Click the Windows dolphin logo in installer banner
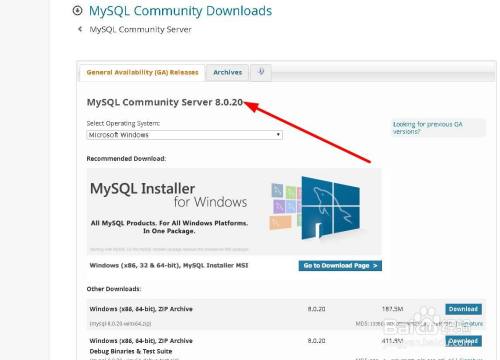 pyautogui.click(x=330, y=207)
